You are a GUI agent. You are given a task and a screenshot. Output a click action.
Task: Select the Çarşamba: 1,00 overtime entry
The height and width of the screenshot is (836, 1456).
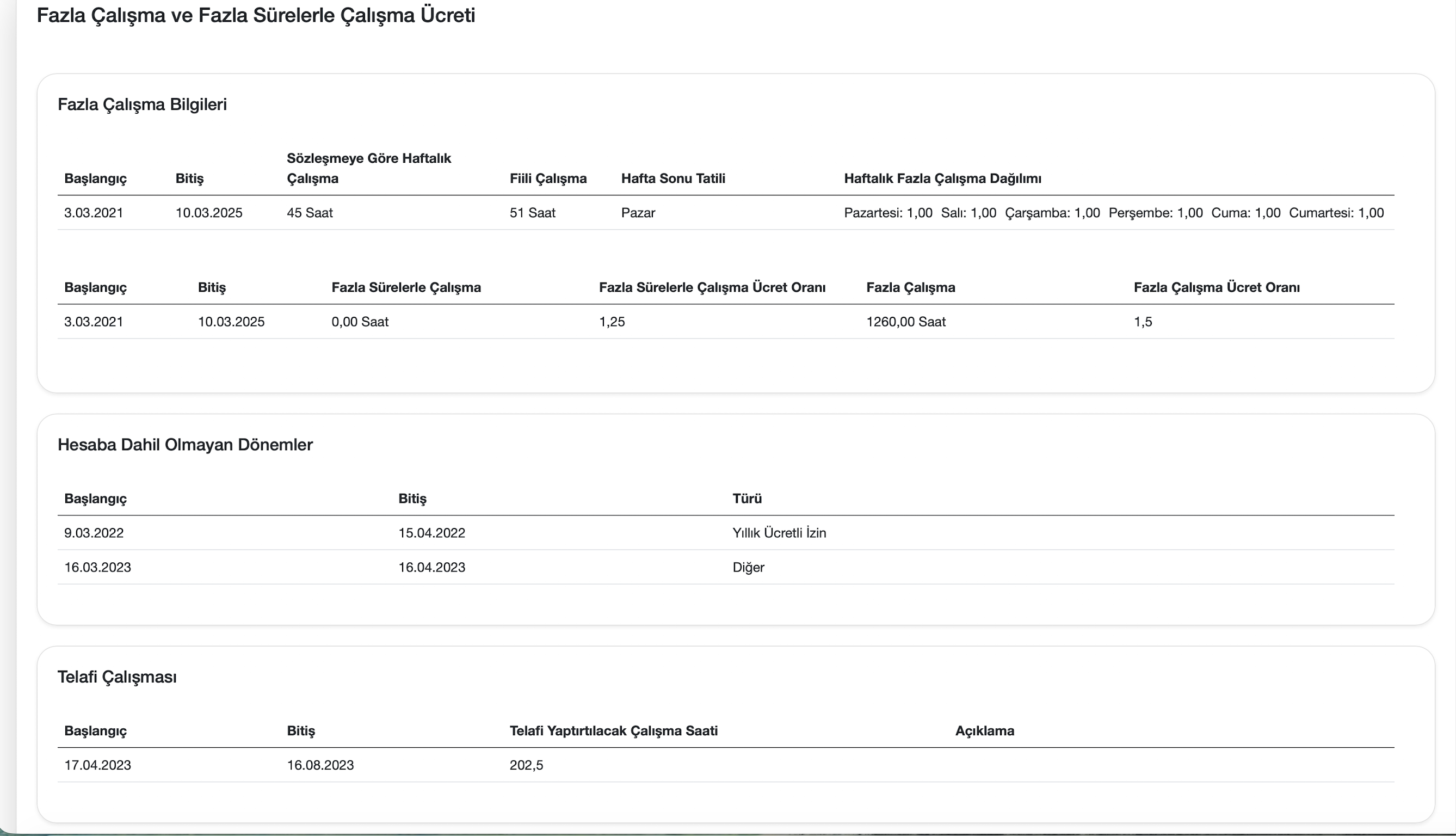pos(1052,213)
